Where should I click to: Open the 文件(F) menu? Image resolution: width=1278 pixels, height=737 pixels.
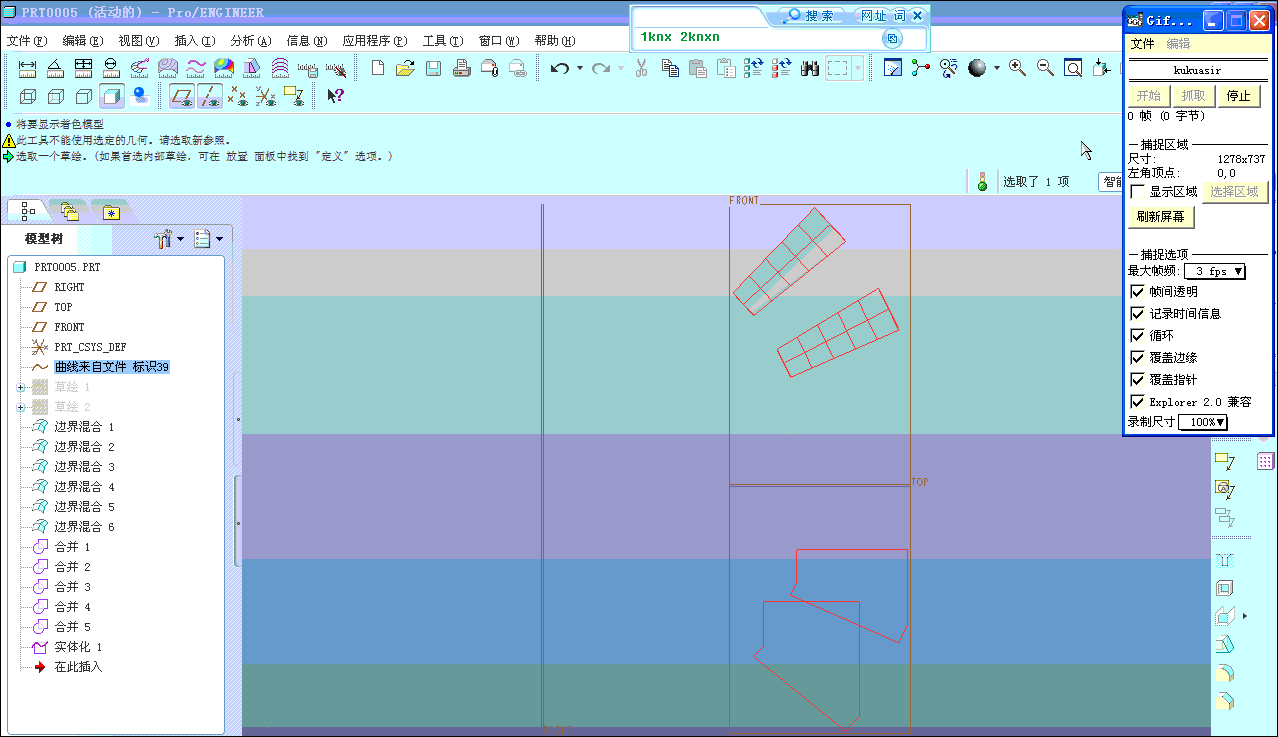pos(27,41)
